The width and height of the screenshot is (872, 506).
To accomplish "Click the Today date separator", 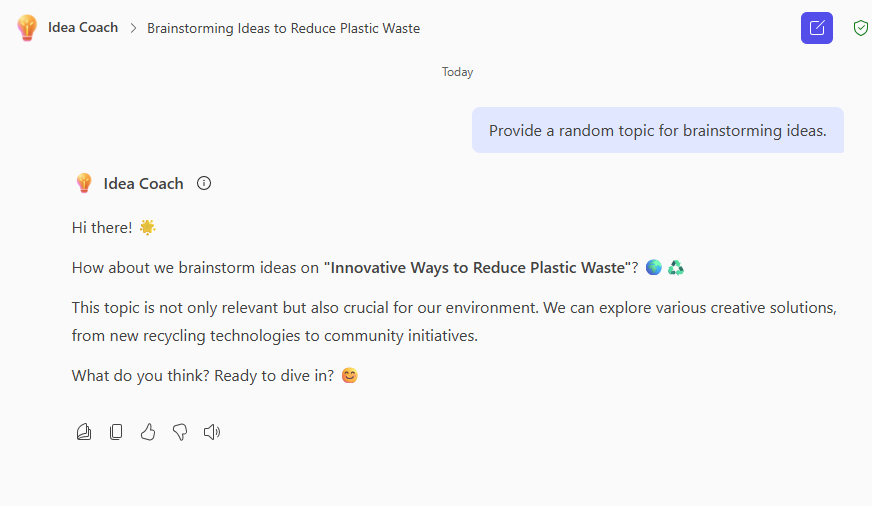I will point(457,72).
